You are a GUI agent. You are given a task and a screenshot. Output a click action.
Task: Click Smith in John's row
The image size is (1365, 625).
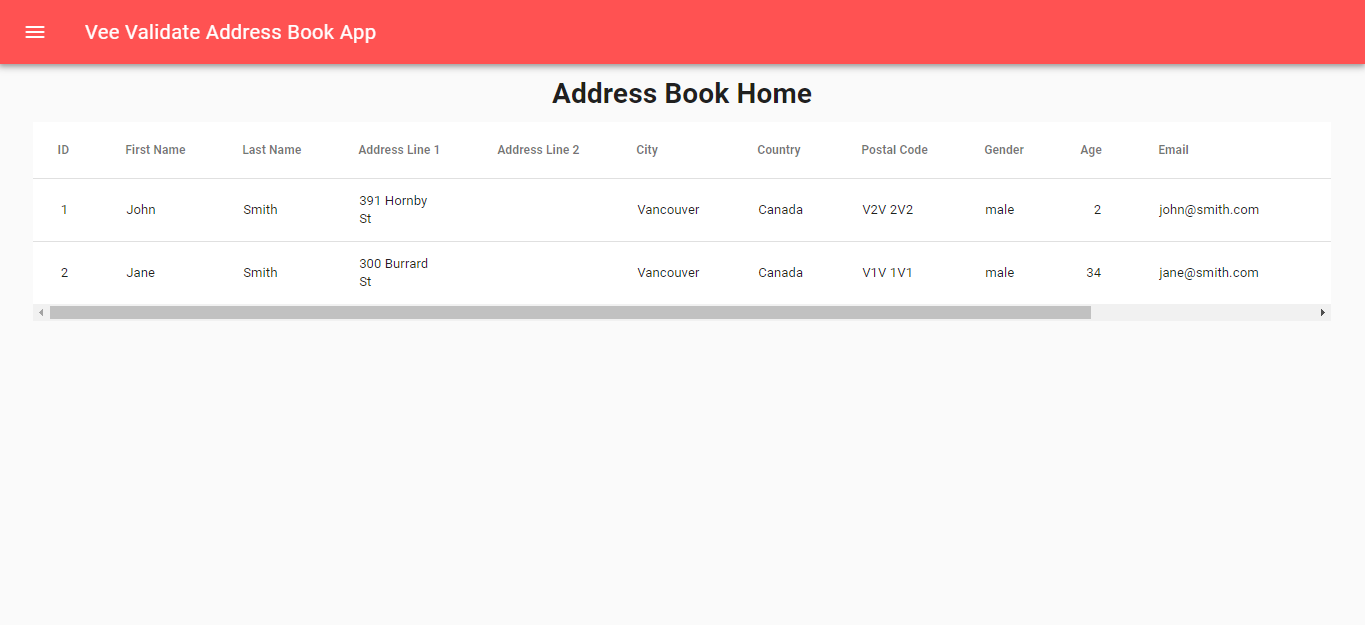(260, 209)
